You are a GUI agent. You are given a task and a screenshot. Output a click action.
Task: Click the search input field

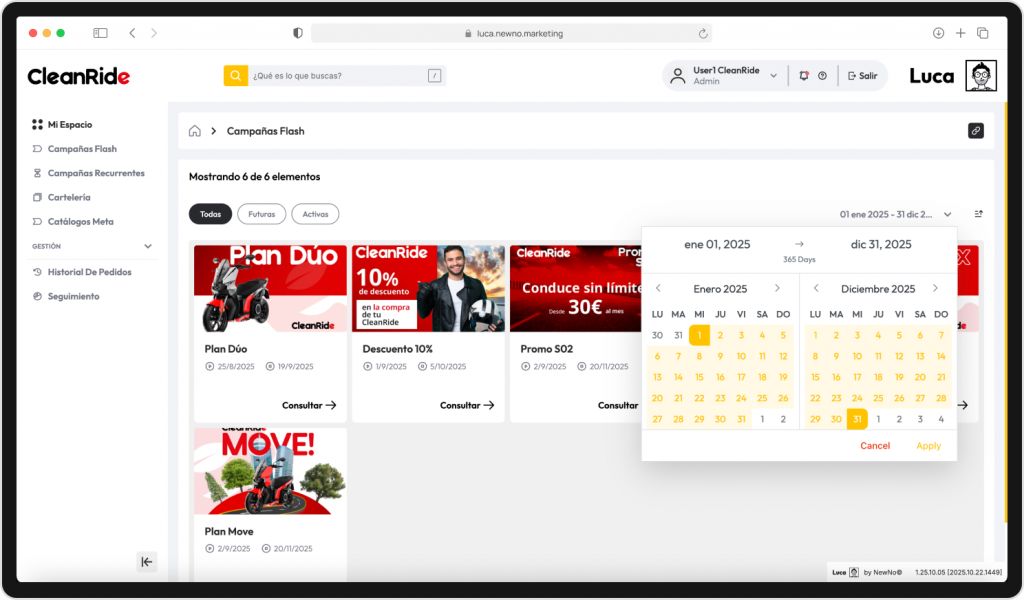tap(337, 76)
